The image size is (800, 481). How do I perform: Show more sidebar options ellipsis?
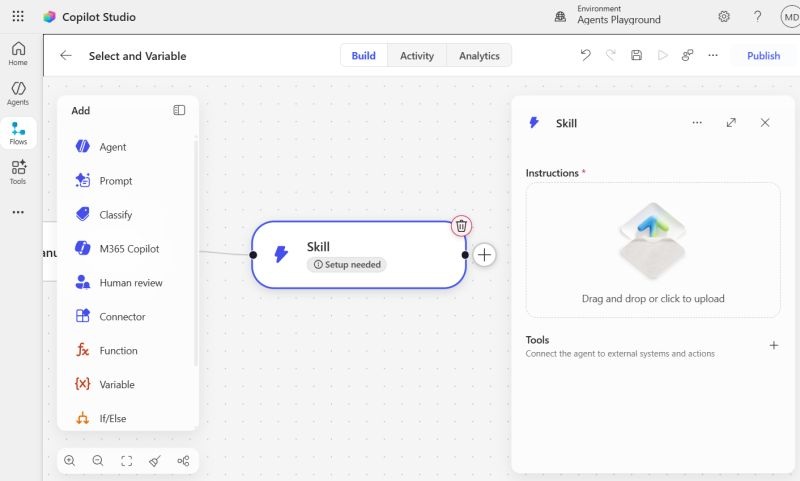pos(18,212)
